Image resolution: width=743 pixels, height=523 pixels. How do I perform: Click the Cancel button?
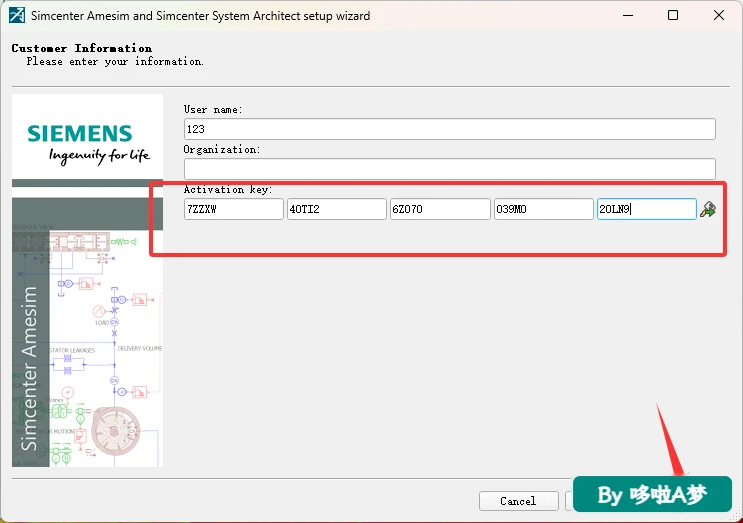pyautogui.click(x=518, y=501)
